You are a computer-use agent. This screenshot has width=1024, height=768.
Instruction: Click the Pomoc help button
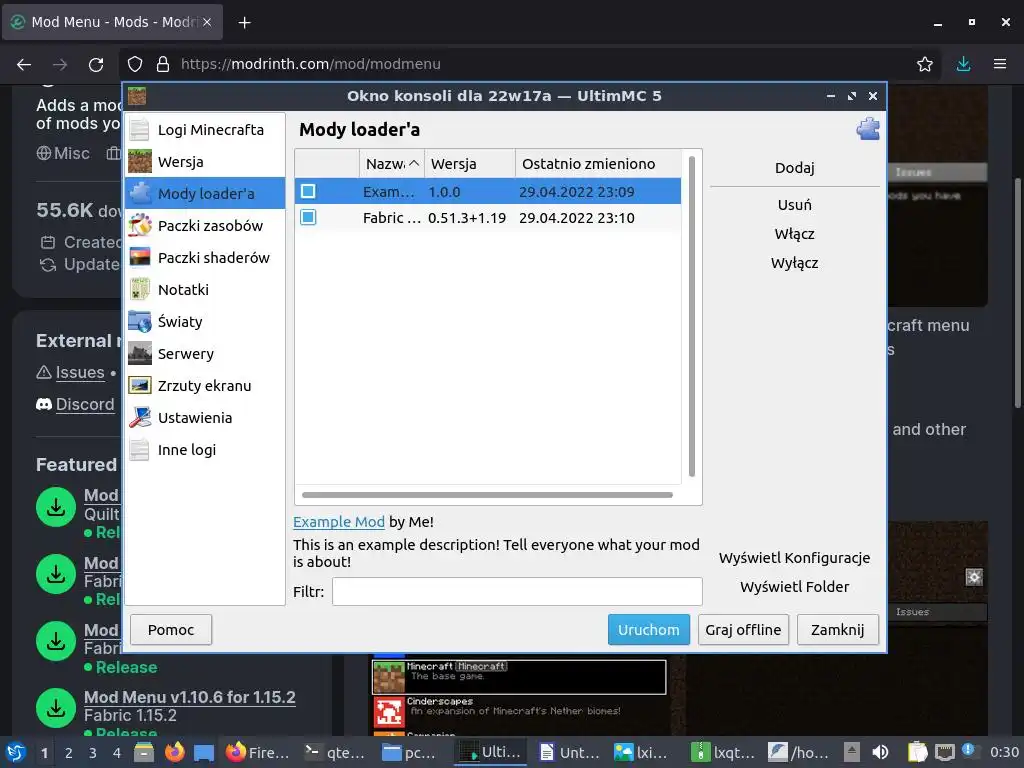(170, 630)
